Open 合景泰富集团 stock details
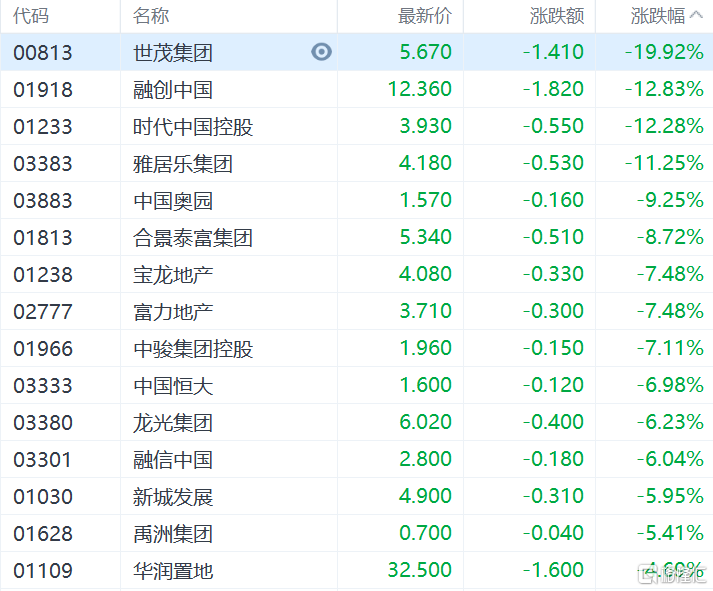 click(193, 238)
